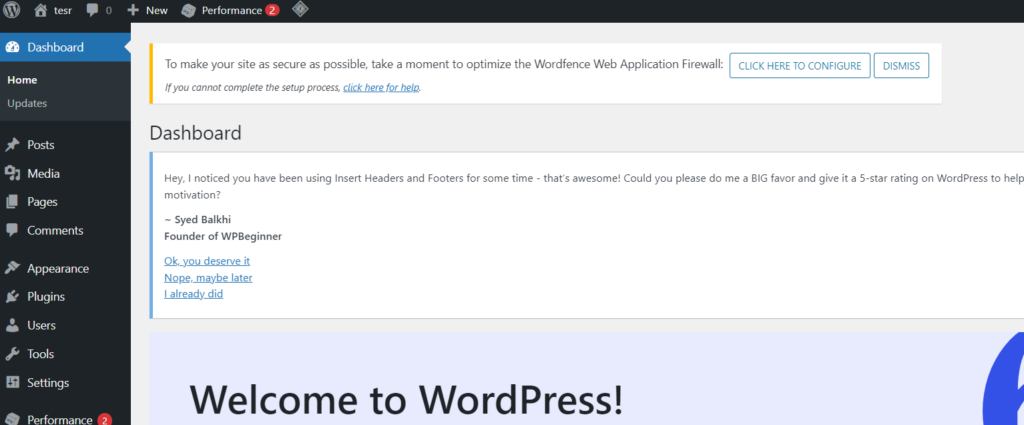The height and width of the screenshot is (425, 1024).
Task: Click the Performance cube icon in admin bar
Action: (188, 10)
